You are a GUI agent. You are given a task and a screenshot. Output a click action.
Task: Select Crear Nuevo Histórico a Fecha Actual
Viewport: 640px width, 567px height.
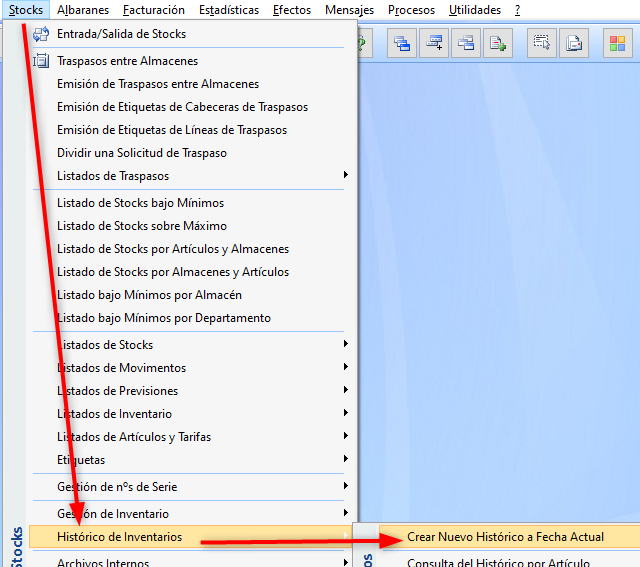[505, 537]
